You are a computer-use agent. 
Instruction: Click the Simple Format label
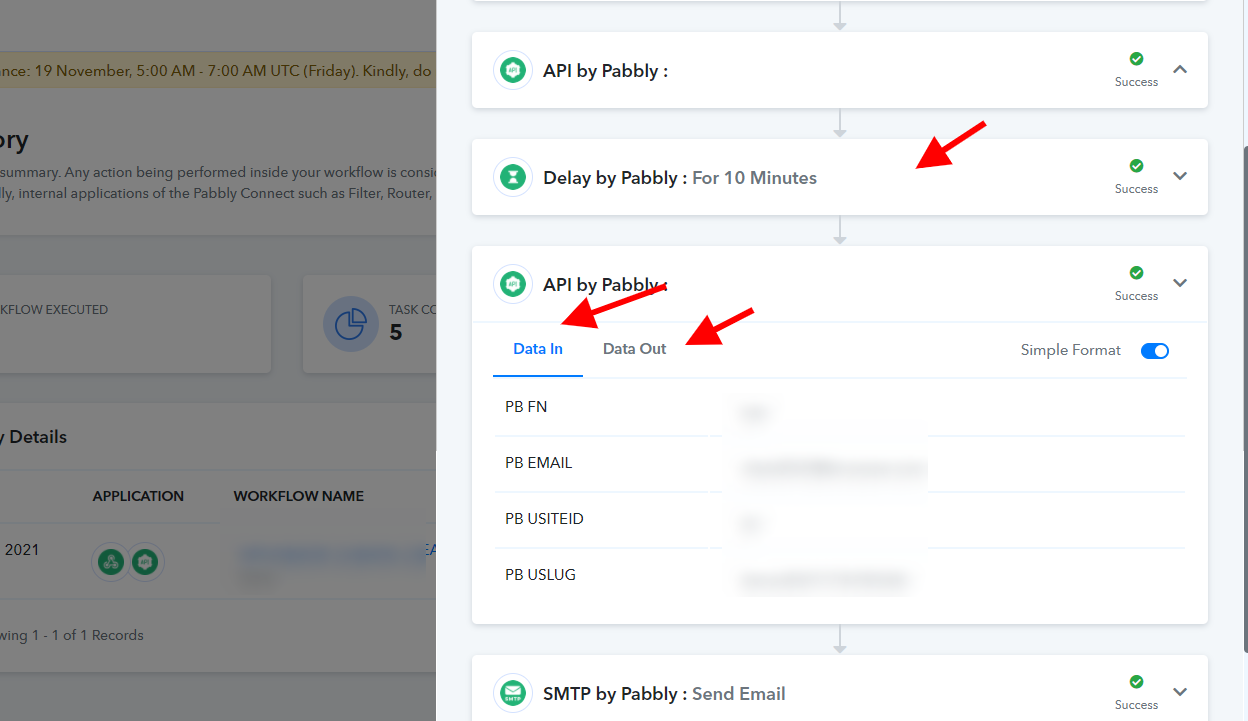coord(1071,350)
